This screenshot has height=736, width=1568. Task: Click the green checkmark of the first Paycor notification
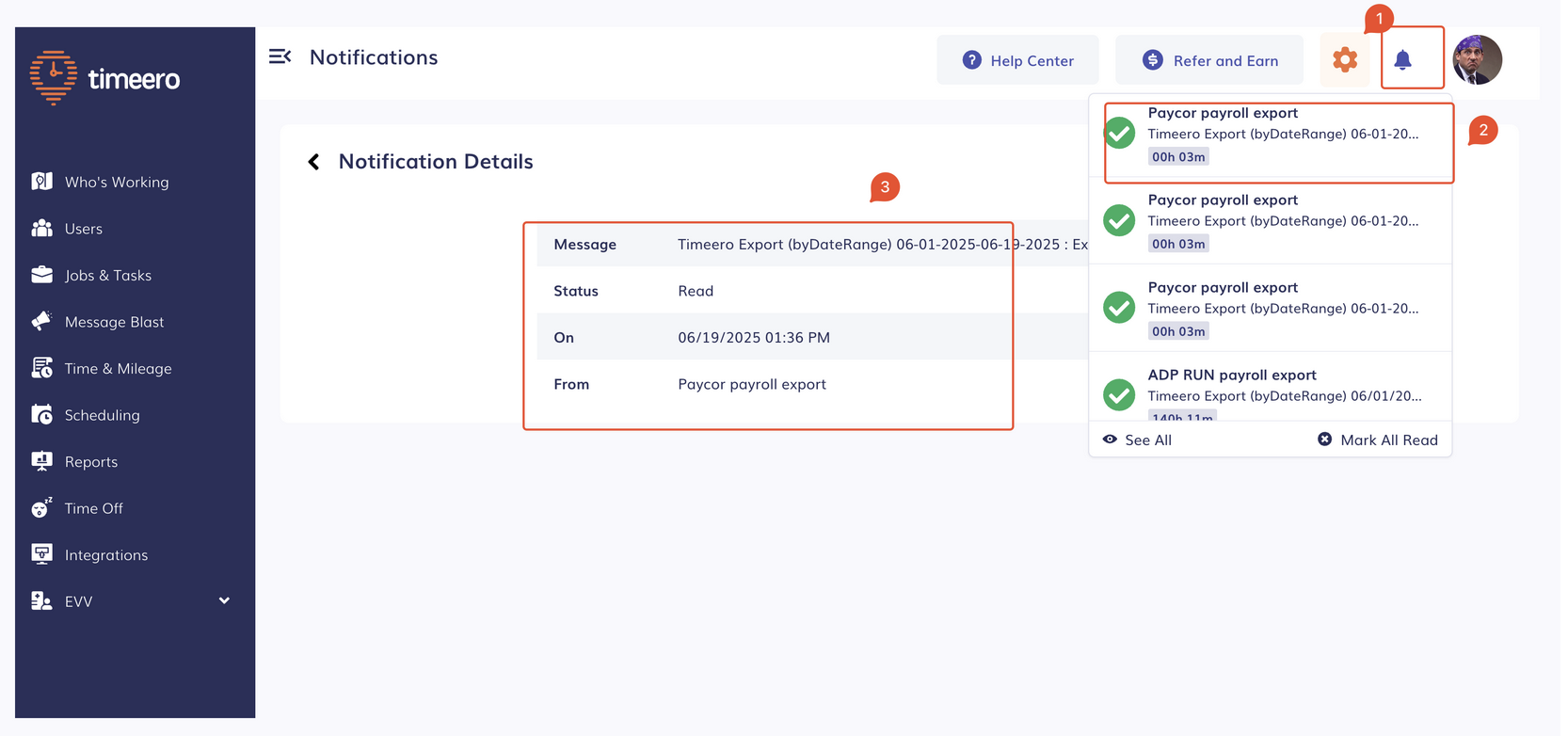point(1119,133)
